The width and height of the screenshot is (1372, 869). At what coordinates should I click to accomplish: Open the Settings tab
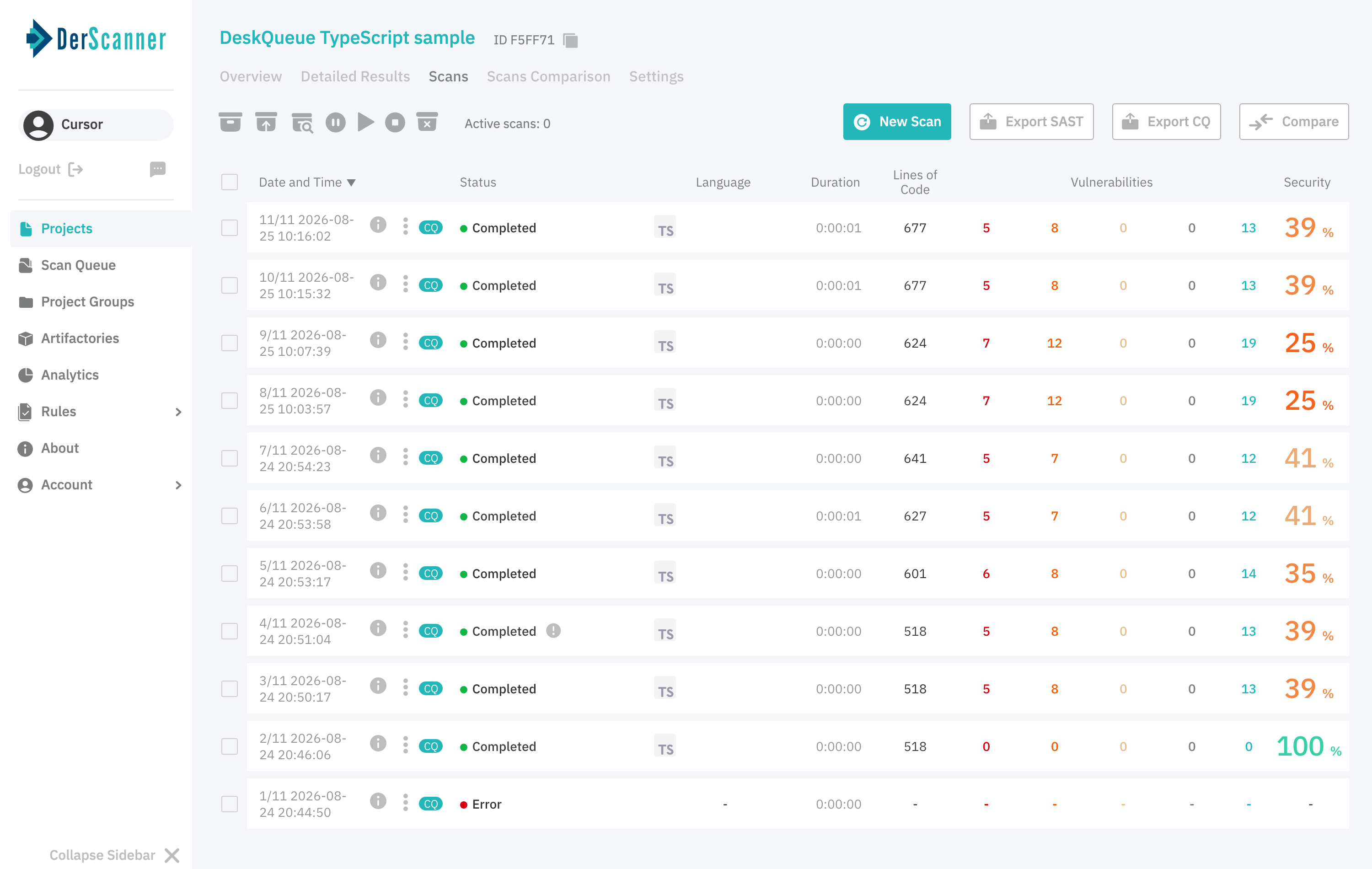[x=656, y=76]
